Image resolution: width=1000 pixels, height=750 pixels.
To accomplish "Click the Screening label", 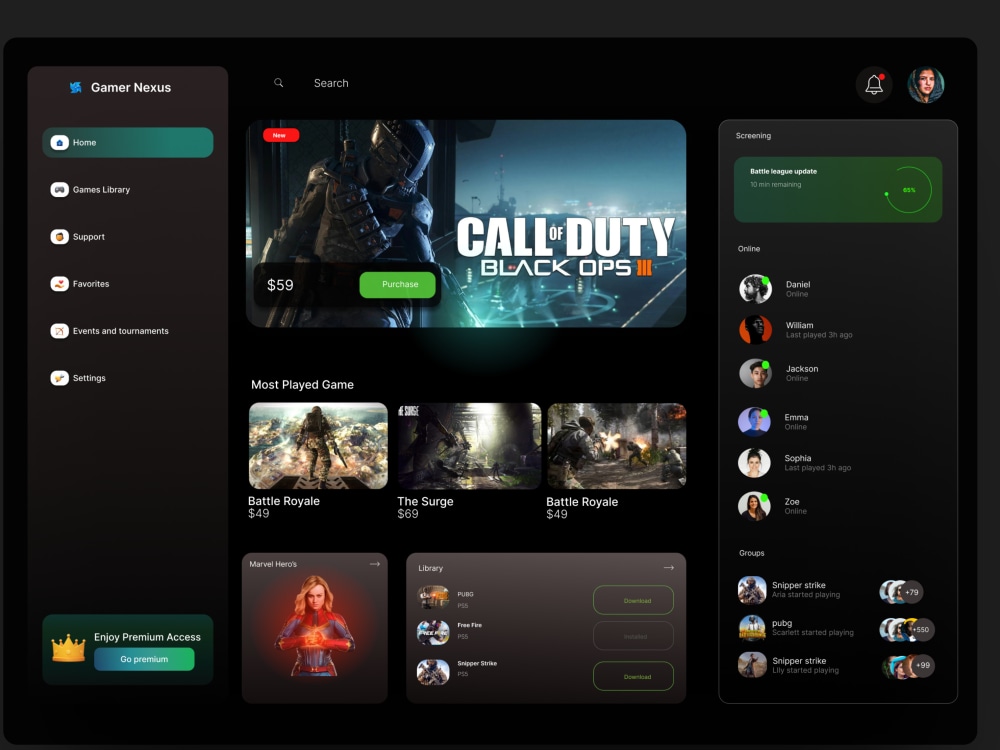I will [753, 136].
